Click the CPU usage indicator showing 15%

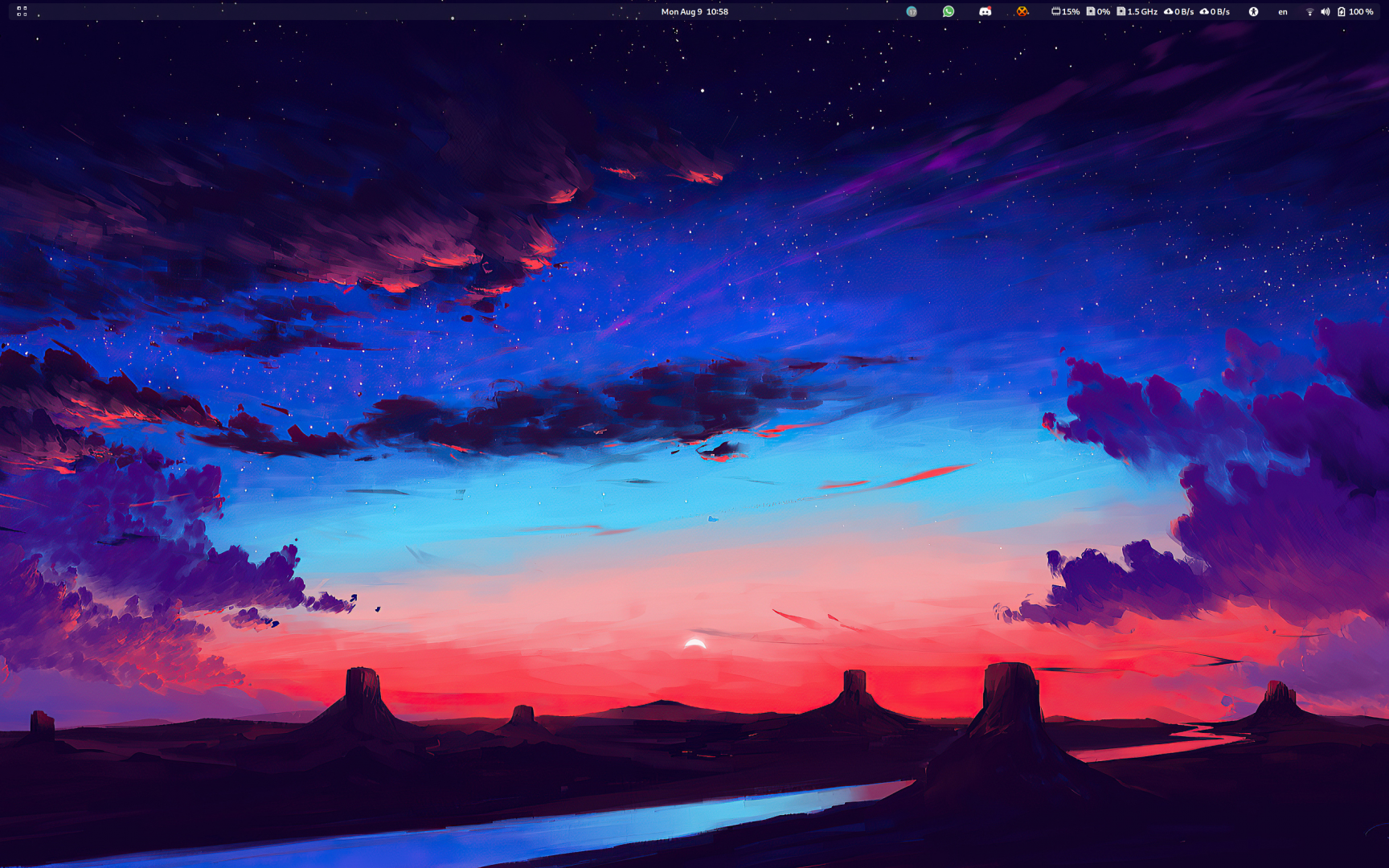[x=1063, y=11]
